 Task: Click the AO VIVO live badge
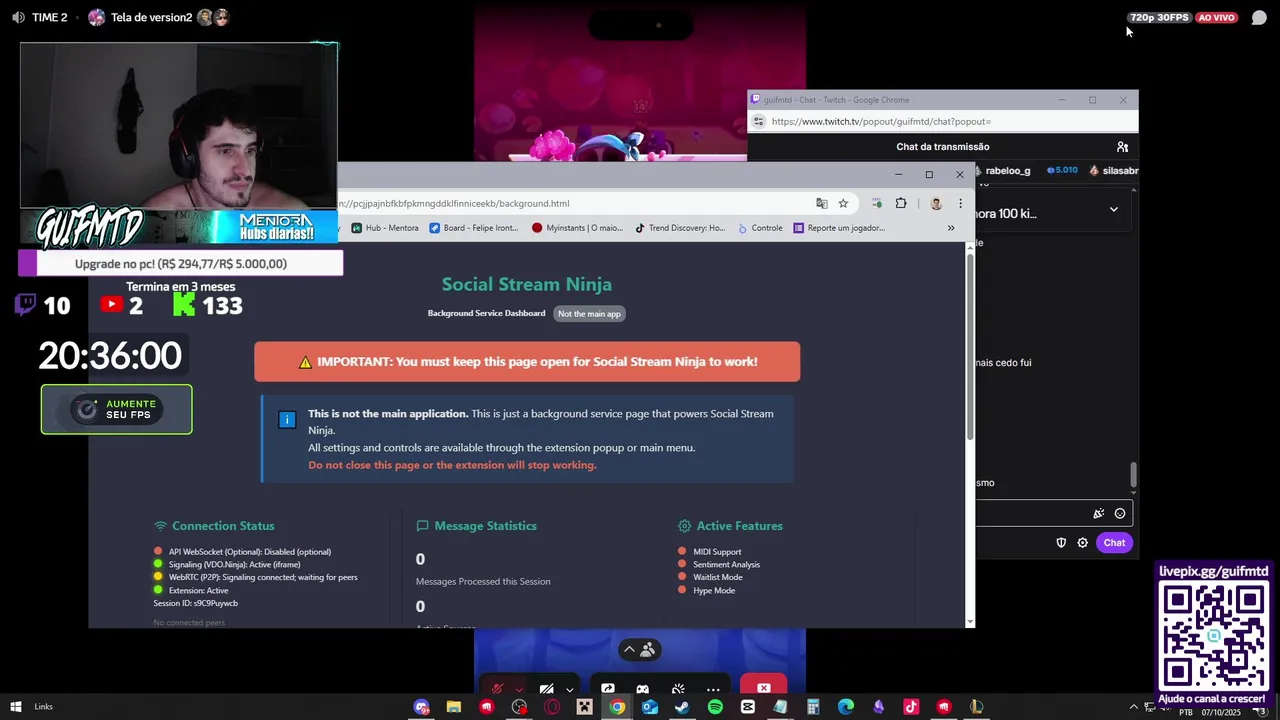(1216, 17)
